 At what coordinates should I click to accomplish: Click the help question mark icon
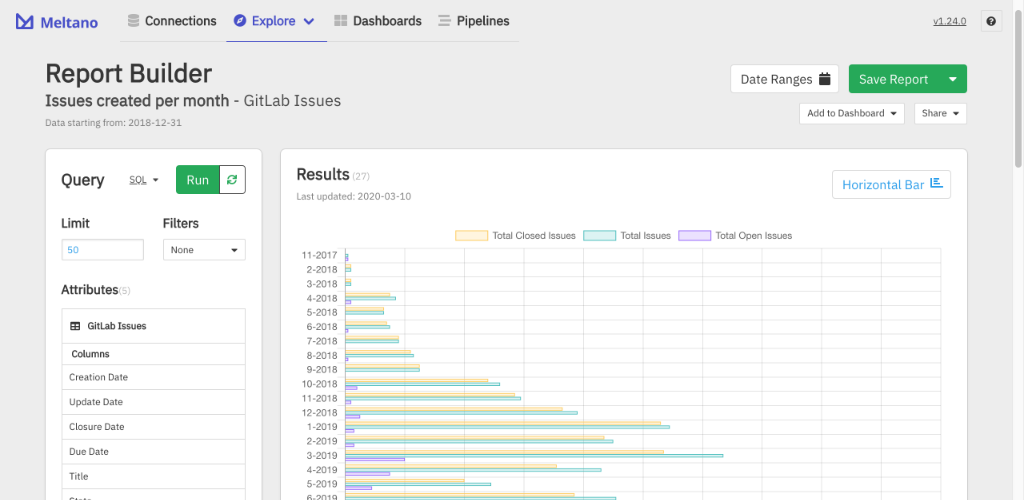click(991, 22)
